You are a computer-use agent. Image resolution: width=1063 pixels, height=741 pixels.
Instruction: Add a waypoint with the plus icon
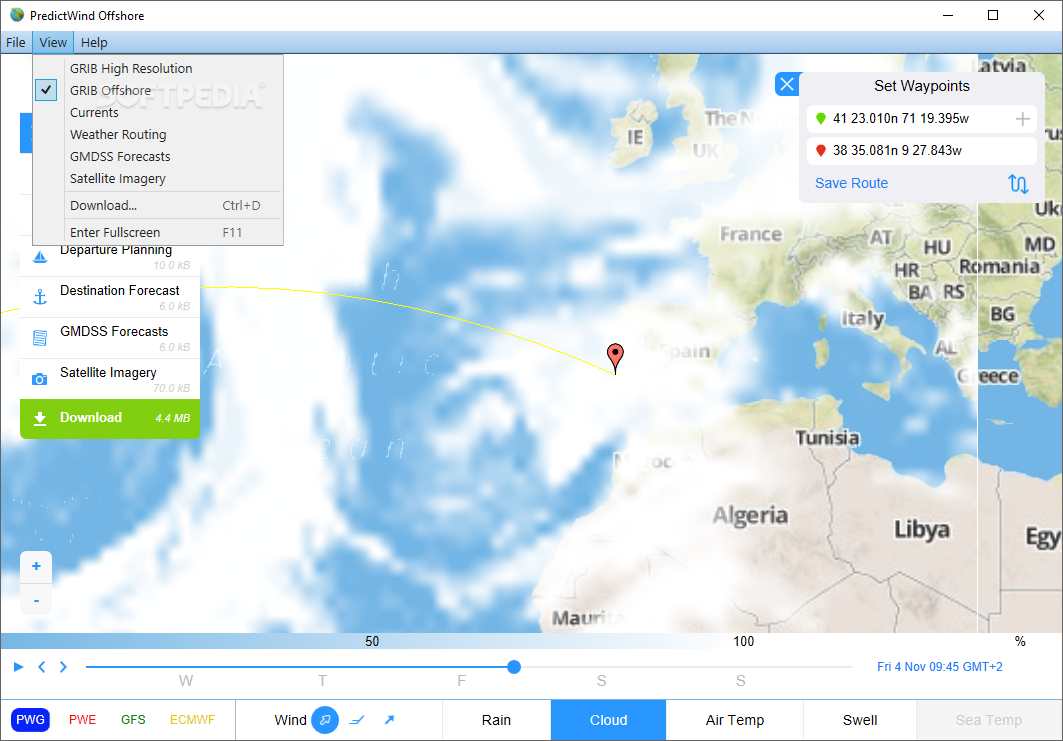(x=1022, y=119)
